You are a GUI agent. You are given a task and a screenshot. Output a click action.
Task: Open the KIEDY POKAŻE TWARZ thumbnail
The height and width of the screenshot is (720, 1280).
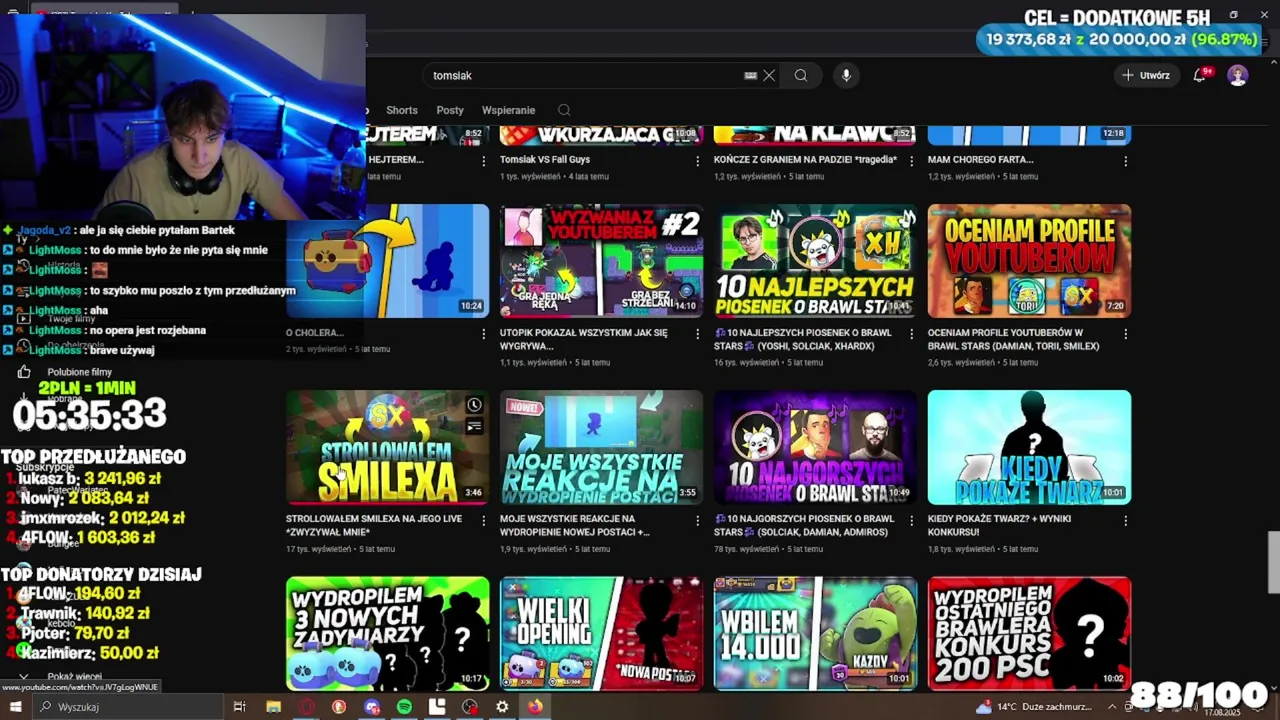point(1029,447)
